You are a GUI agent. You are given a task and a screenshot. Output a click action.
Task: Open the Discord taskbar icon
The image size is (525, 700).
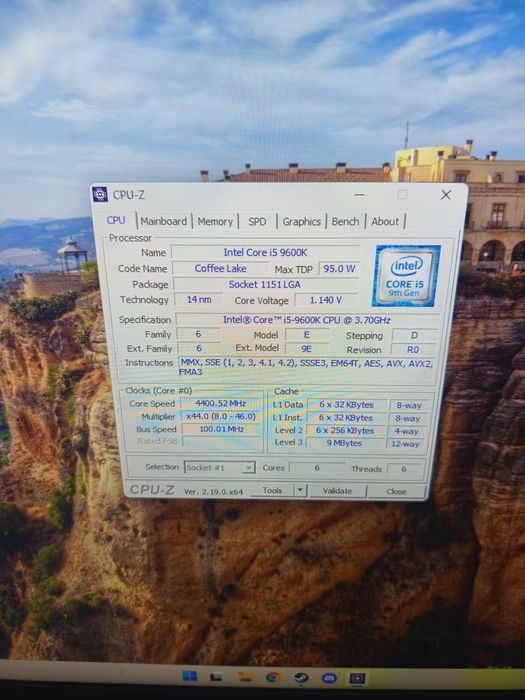(329, 679)
